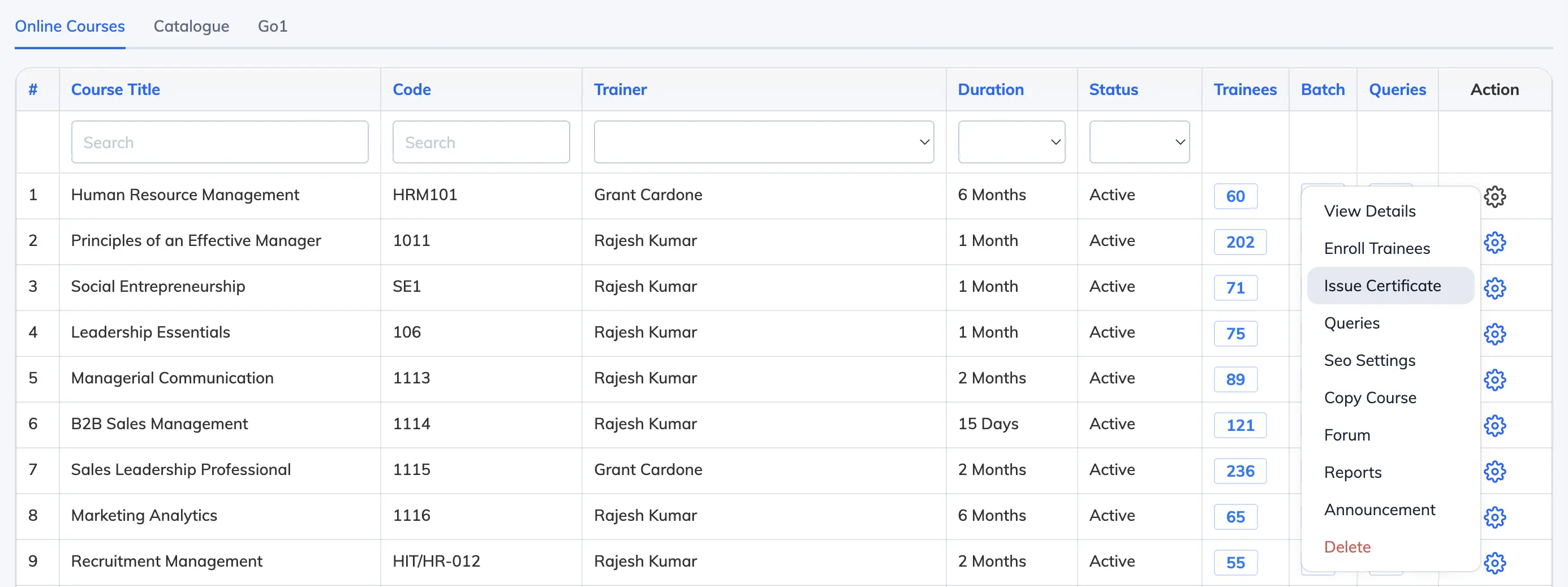Focus the Code search field
This screenshot has height=587, width=1568.
[x=481, y=142]
